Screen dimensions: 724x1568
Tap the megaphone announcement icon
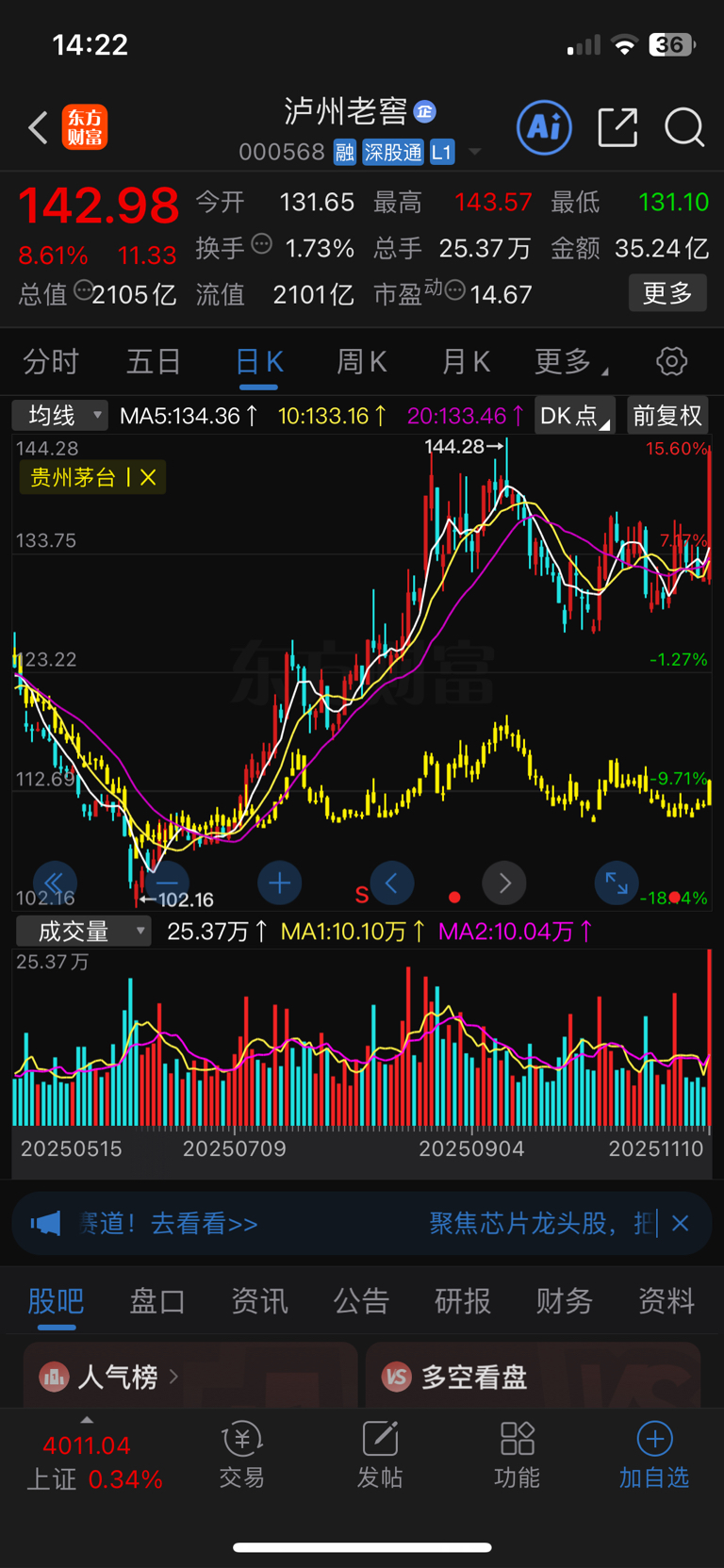pyautogui.click(x=45, y=1224)
